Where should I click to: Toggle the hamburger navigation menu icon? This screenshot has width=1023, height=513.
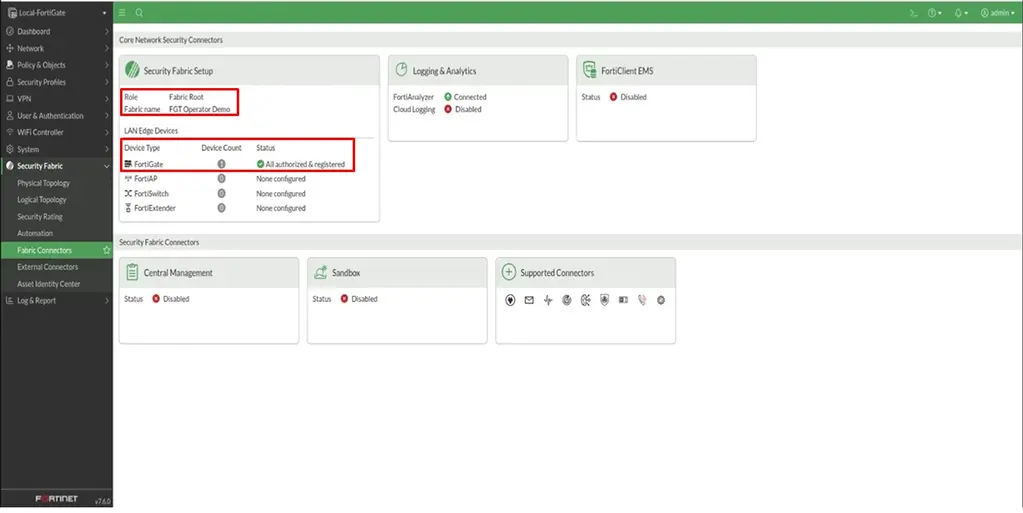tap(122, 12)
